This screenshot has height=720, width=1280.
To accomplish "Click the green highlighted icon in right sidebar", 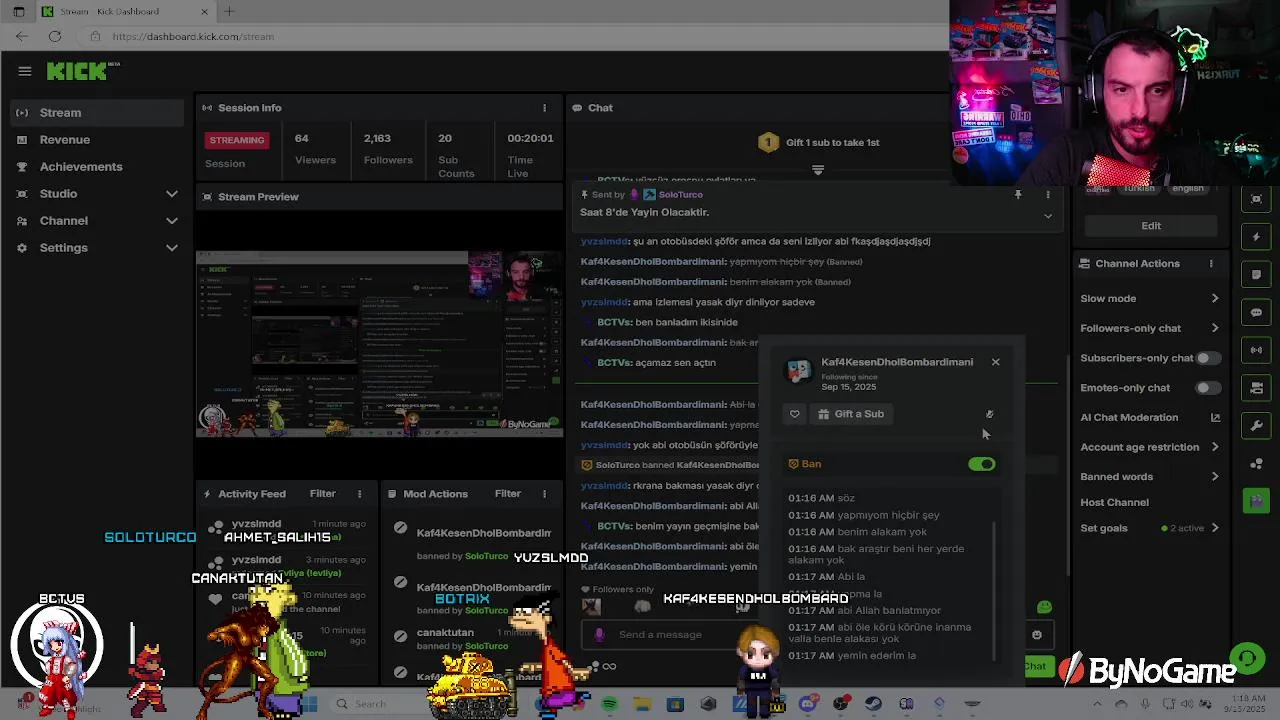I will (x=1257, y=500).
